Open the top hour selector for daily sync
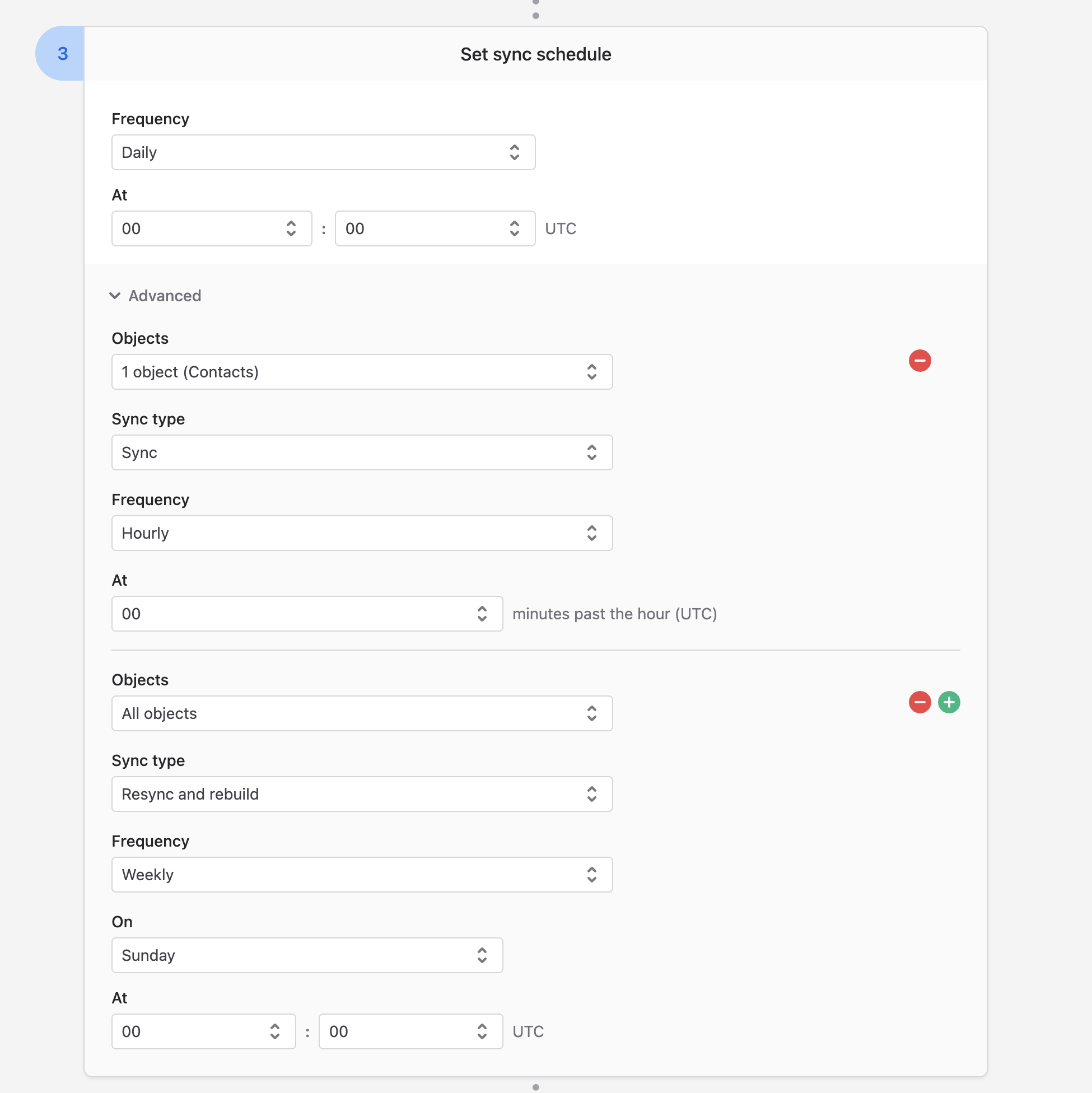Viewport: 1092px width, 1093px height. [212, 228]
